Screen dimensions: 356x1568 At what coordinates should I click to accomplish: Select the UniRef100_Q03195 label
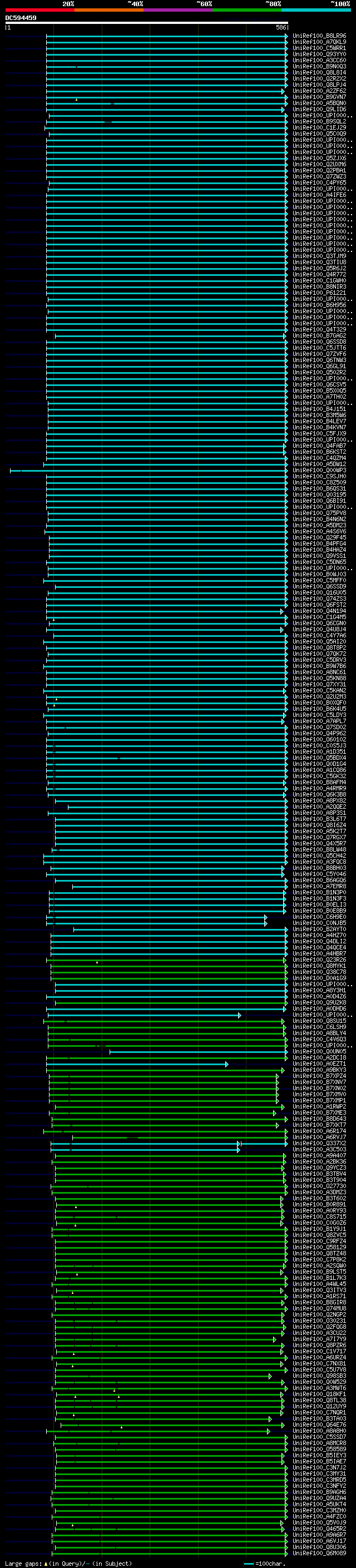click(x=319, y=495)
